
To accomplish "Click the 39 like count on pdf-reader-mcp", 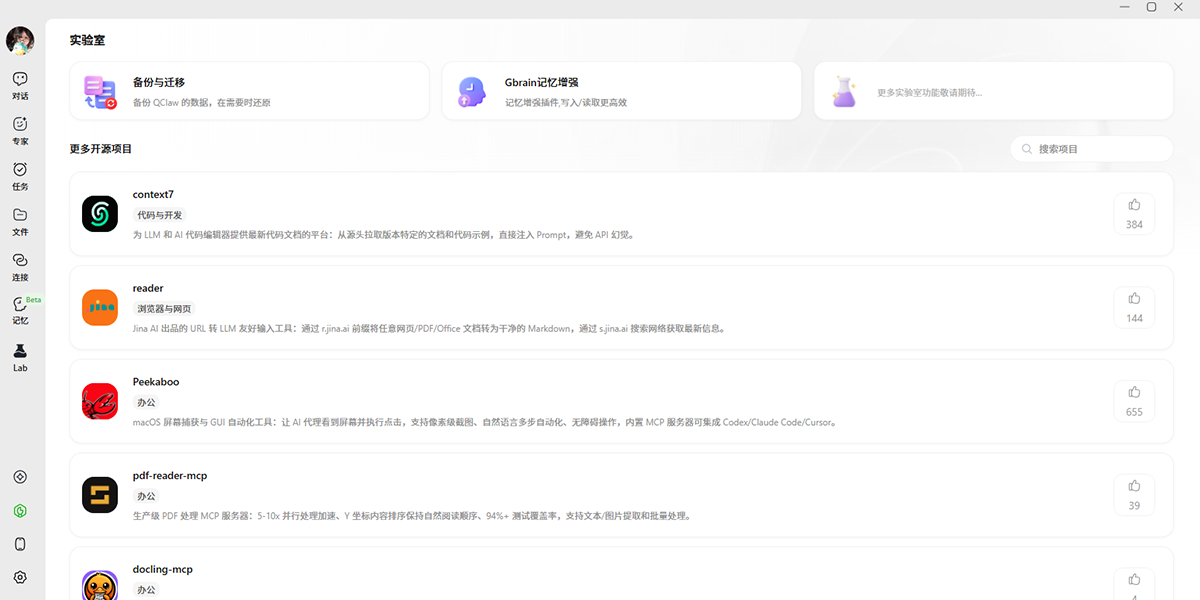I will point(1134,506).
